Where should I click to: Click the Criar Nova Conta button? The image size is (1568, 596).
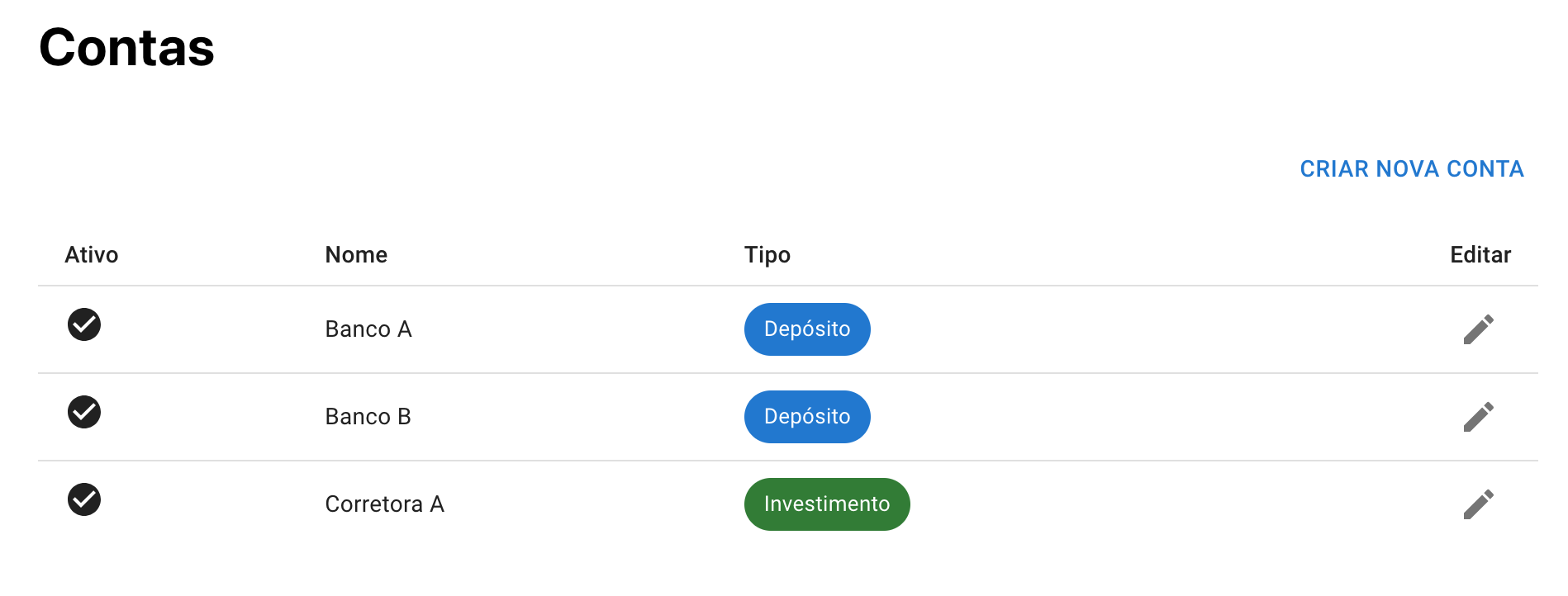(1412, 169)
